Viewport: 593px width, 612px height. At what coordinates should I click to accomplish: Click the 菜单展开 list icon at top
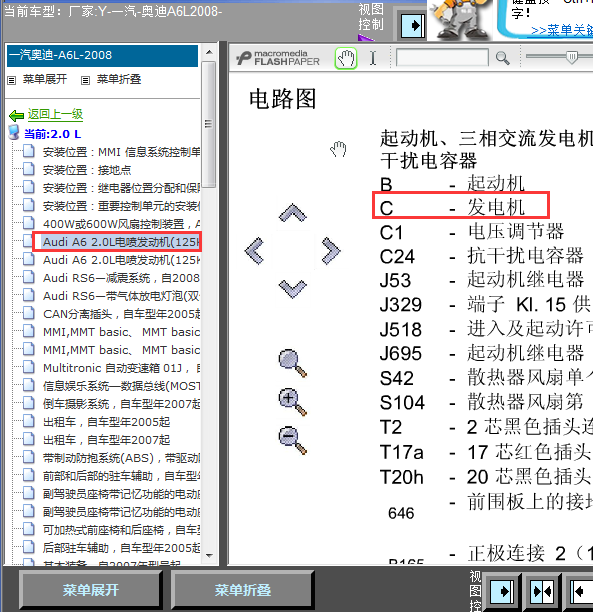(x=12, y=80)
